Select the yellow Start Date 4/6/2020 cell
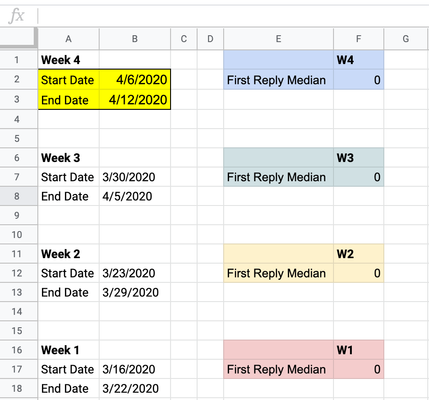 point(135,80)
